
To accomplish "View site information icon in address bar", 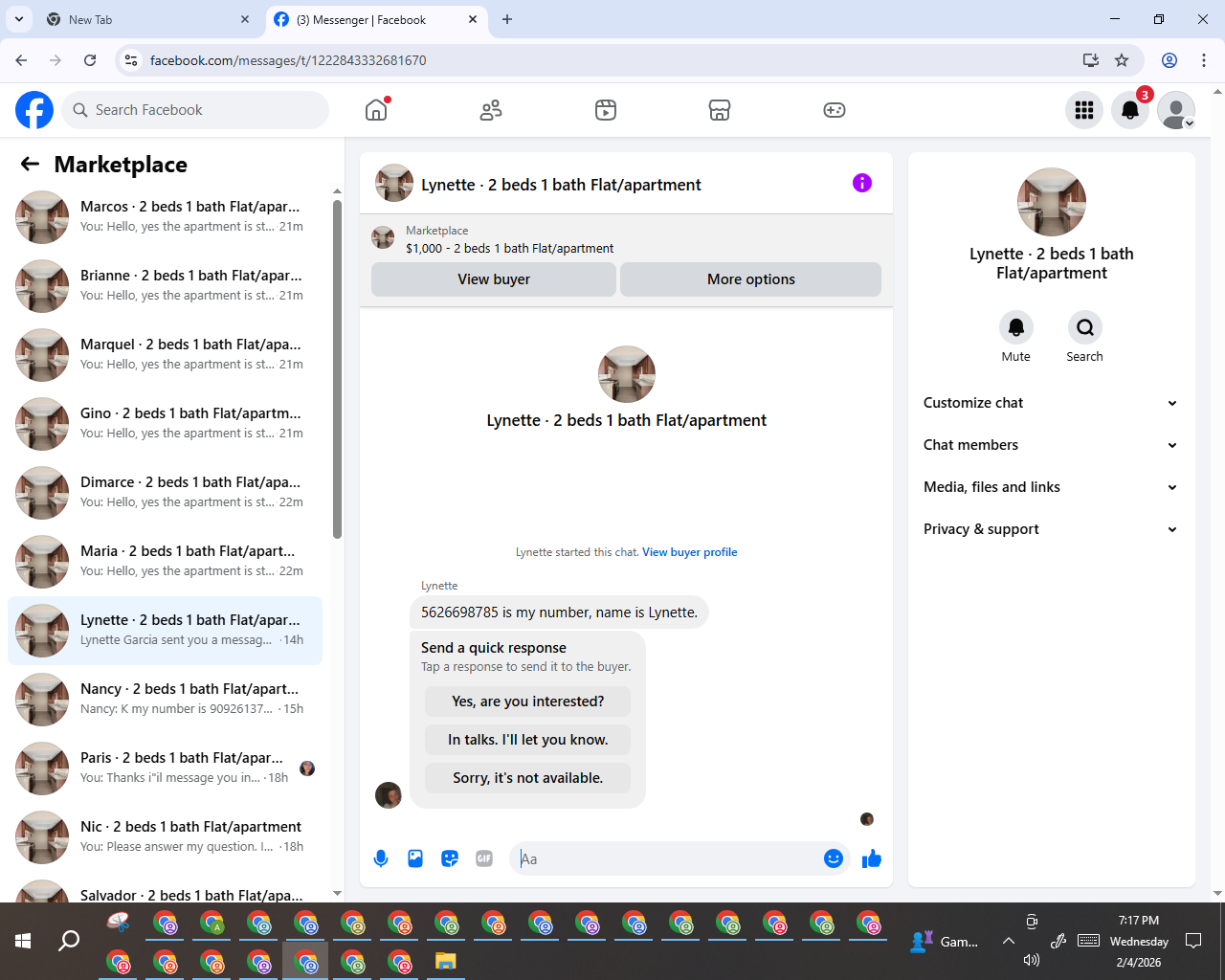I will (x=132, y=60).
